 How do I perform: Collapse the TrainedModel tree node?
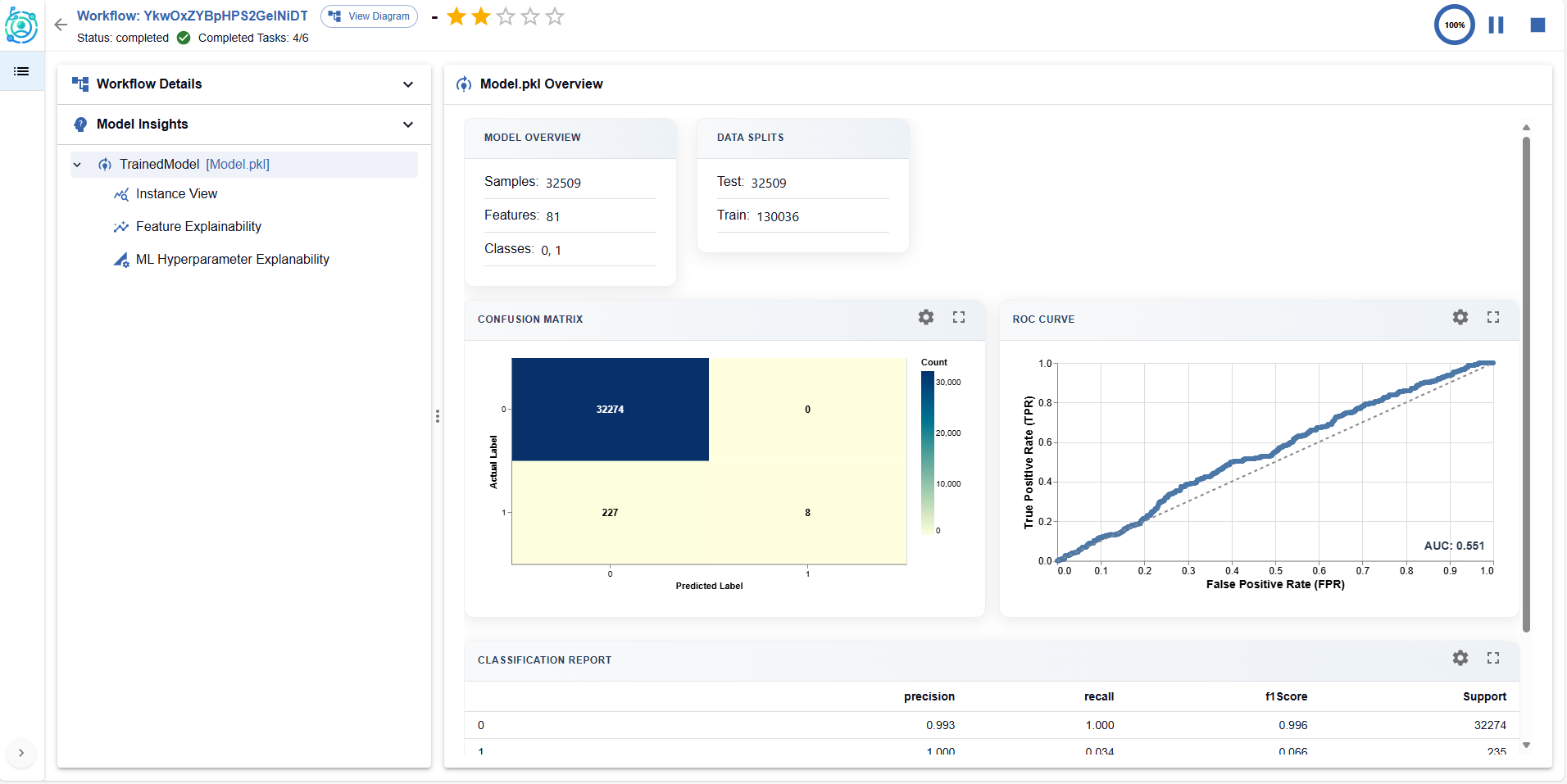77,164
